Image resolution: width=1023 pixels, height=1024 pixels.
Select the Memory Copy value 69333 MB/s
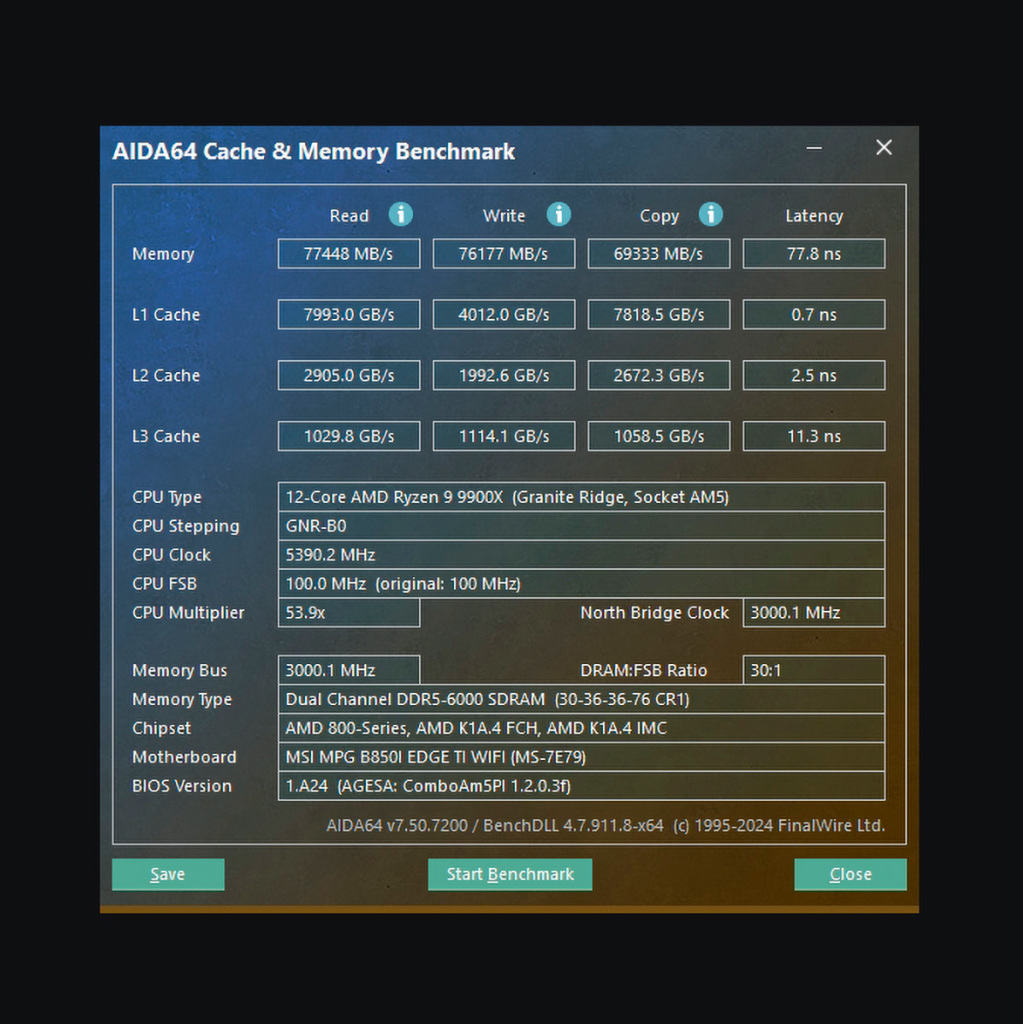click(x=658, y=253)
